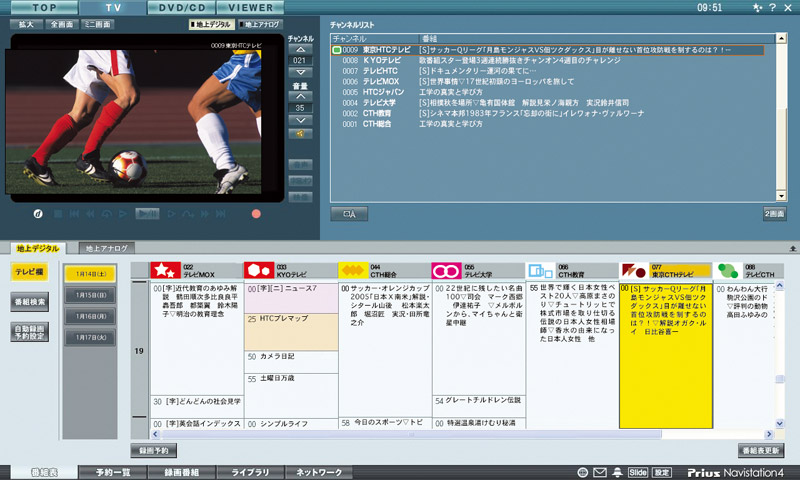The height and width of the screenshot is (480, 800).
Task: Select date 1月16日(月)
Action: tap(91, 316)
